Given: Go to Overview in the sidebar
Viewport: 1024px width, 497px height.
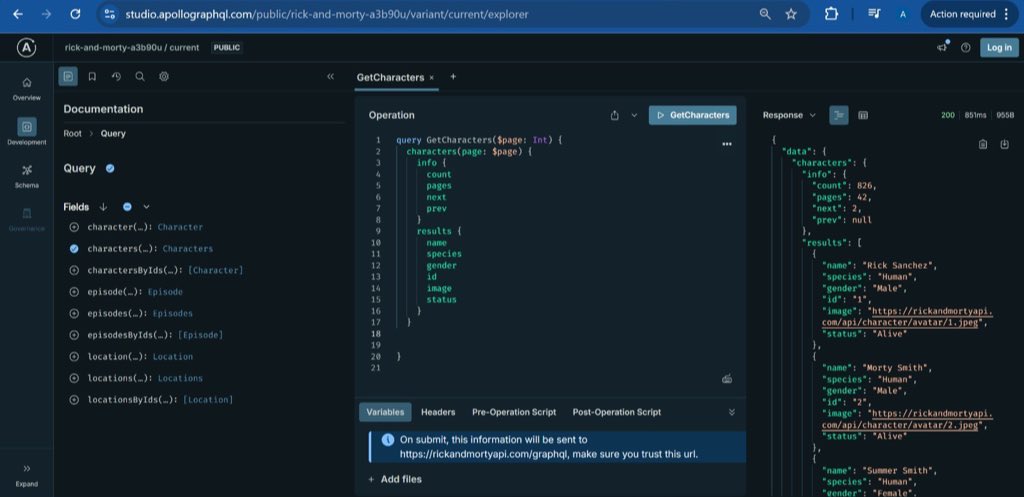Looking at the screenshot, I should 27,89.
